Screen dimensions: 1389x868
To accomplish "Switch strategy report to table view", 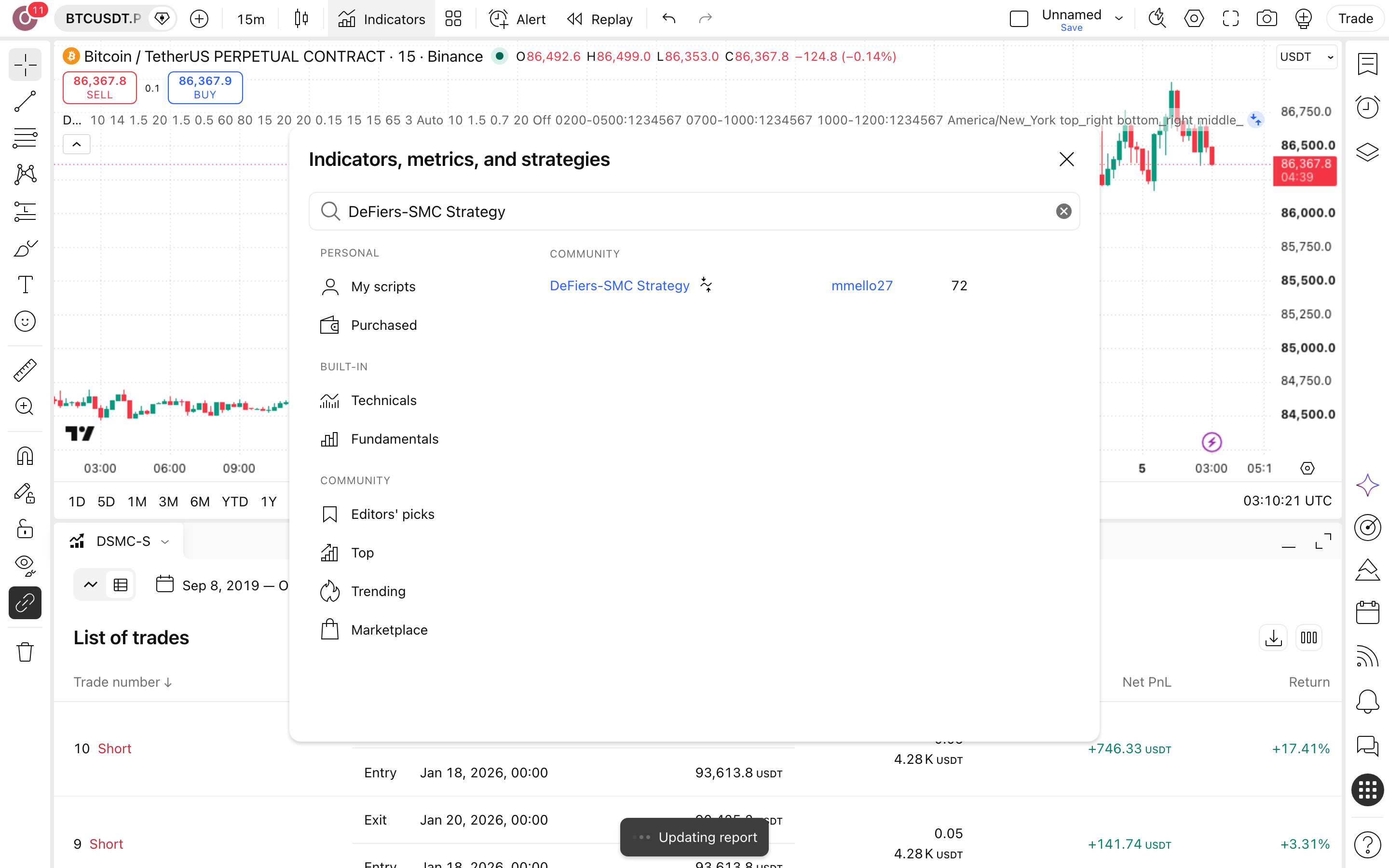I will pos(121,585).
